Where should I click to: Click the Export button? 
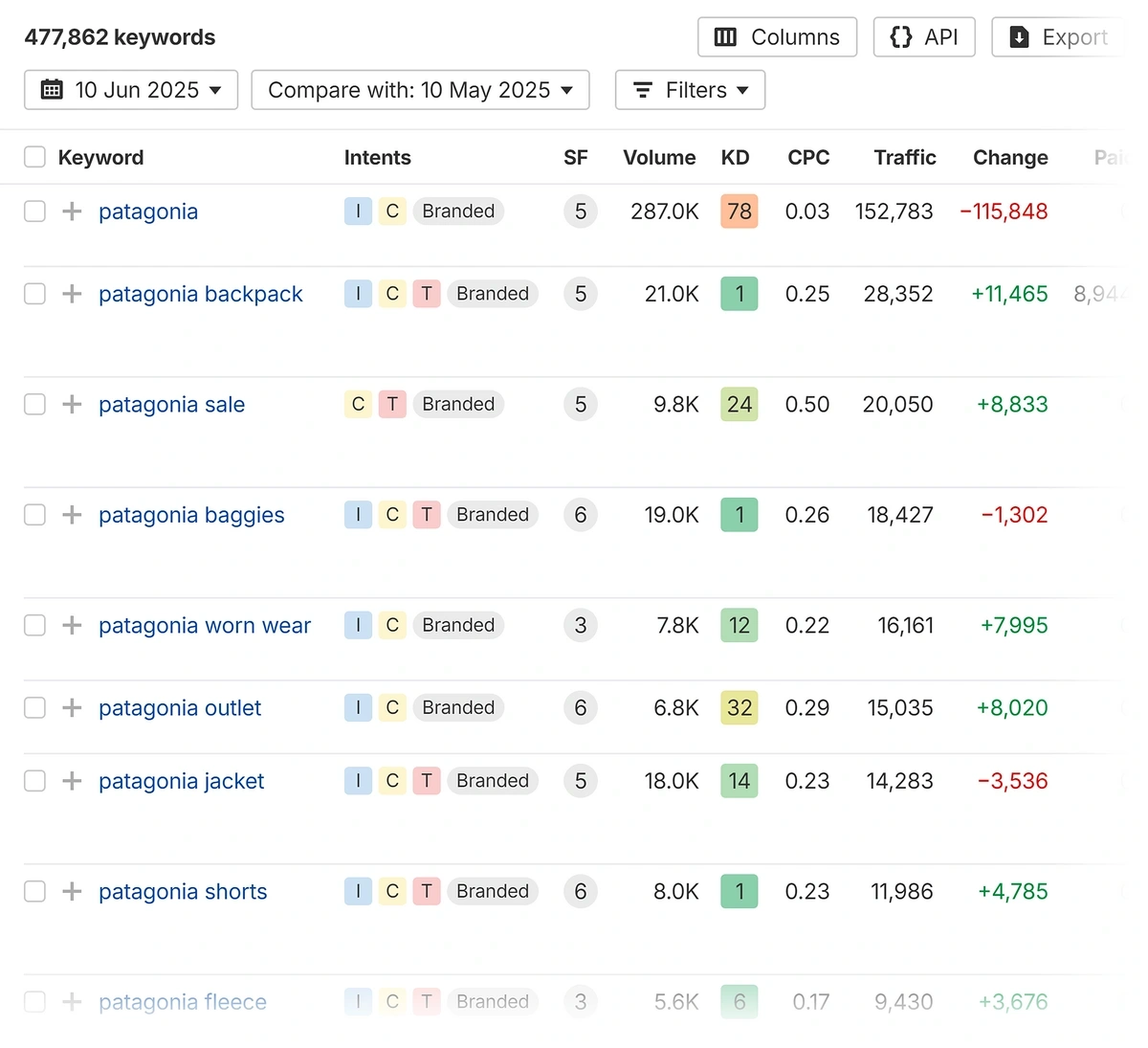pyautogui.click(x=1059, y=37)
